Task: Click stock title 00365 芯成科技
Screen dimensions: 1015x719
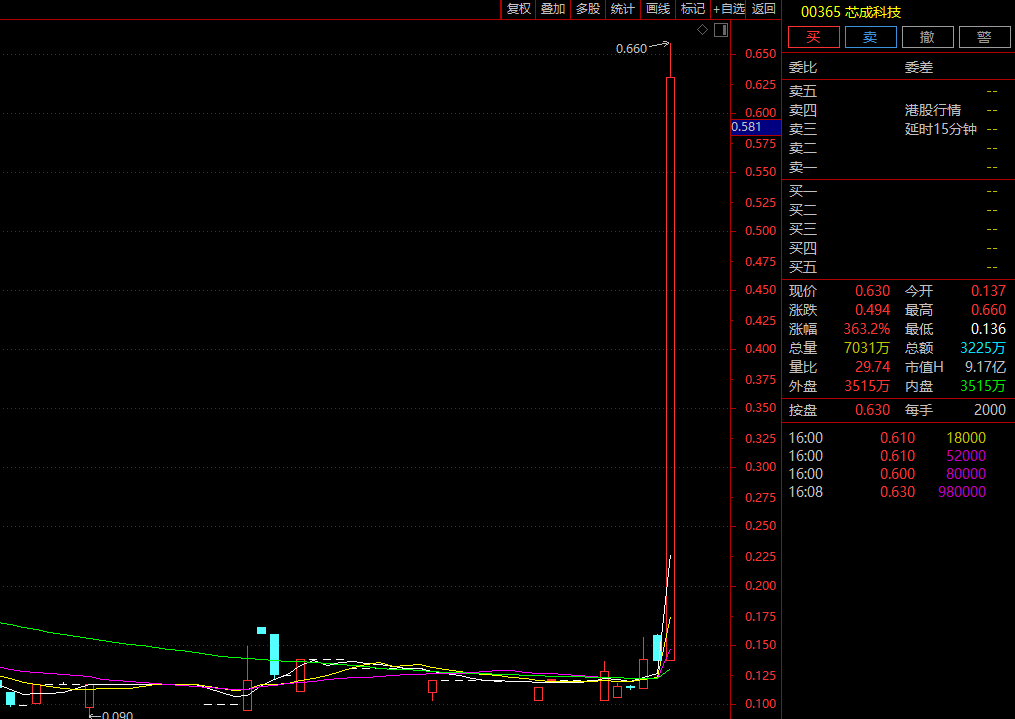Action: click(851, 12)
